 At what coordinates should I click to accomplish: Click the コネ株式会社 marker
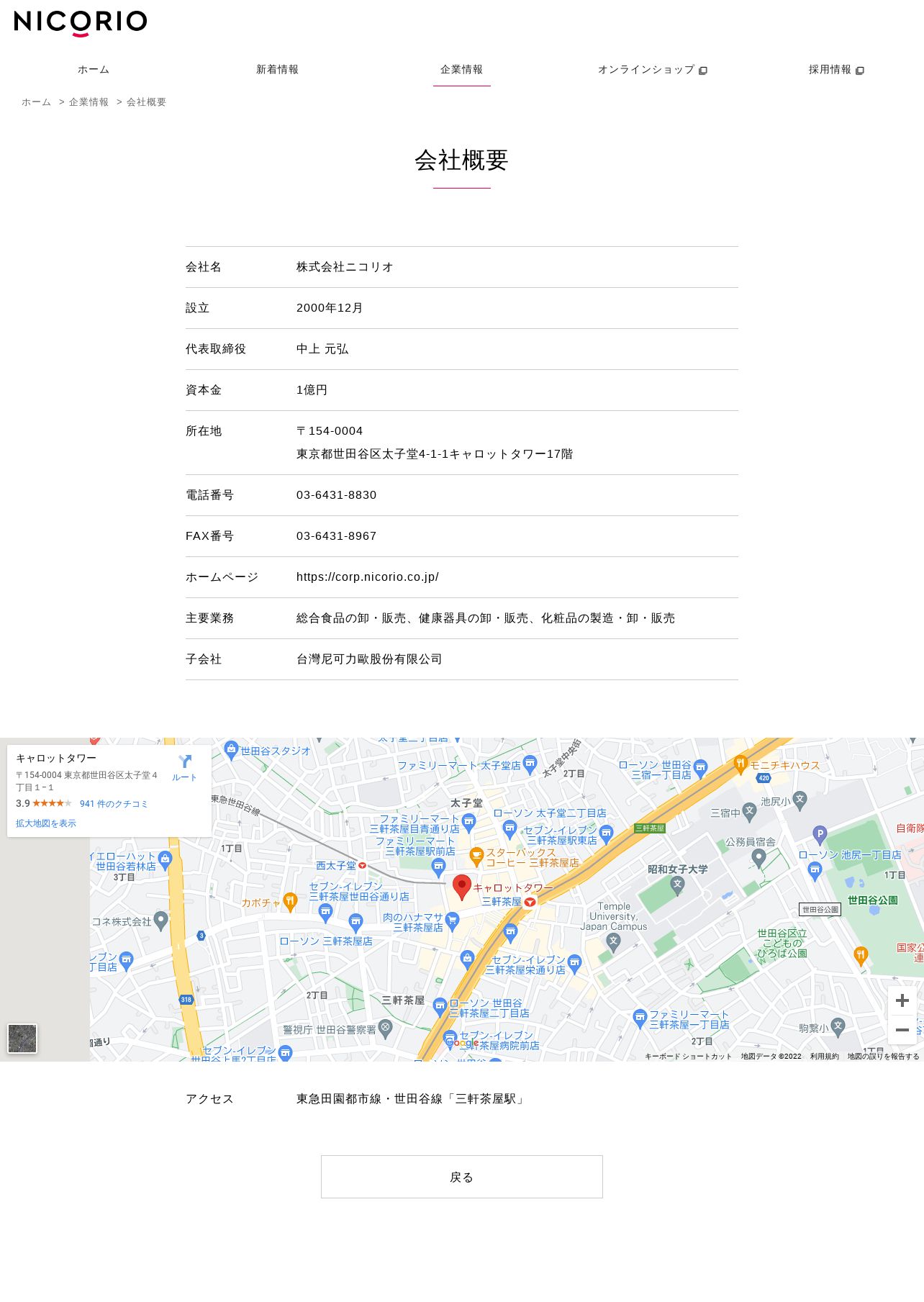click(161, 920)
